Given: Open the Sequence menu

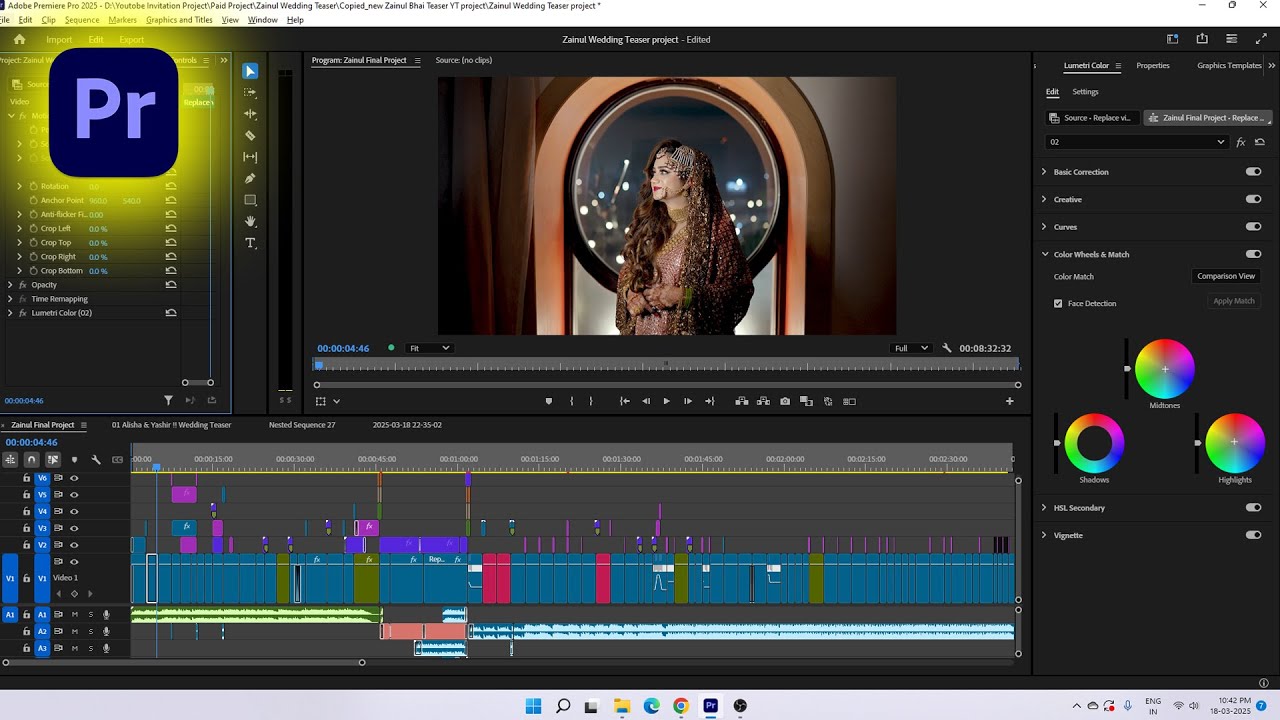Looking at the screenshot, I should (82, 20).
